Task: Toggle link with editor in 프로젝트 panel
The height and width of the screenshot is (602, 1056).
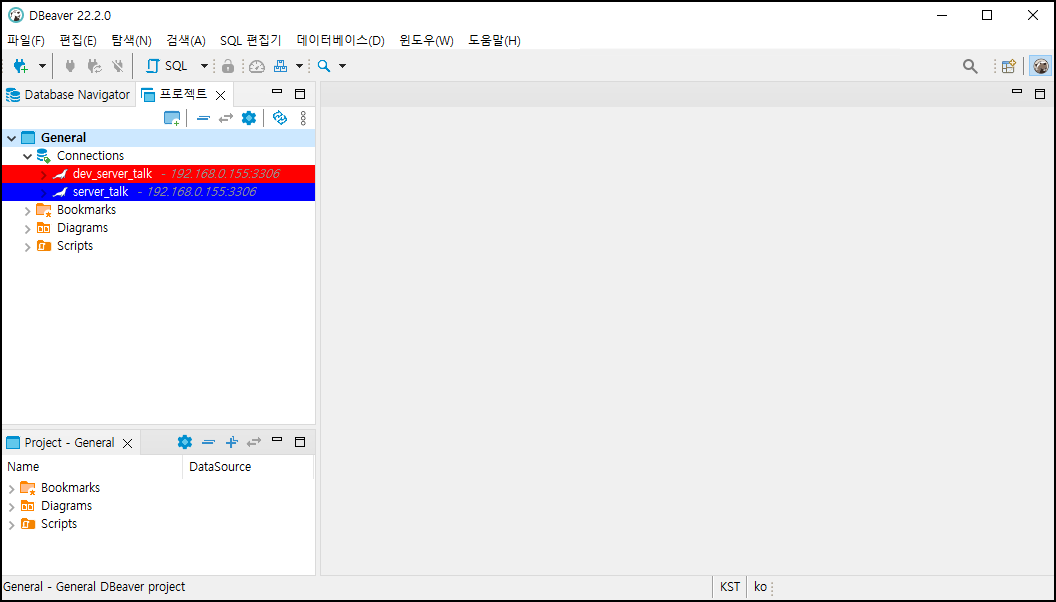Action: 226,119
